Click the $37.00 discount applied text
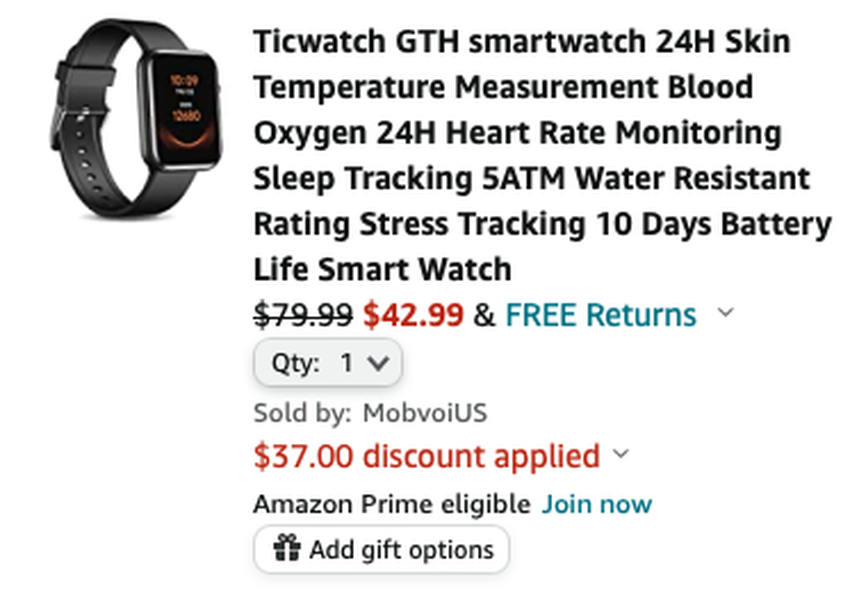Screen dimensions: 850x595 [x=427, y=456]
